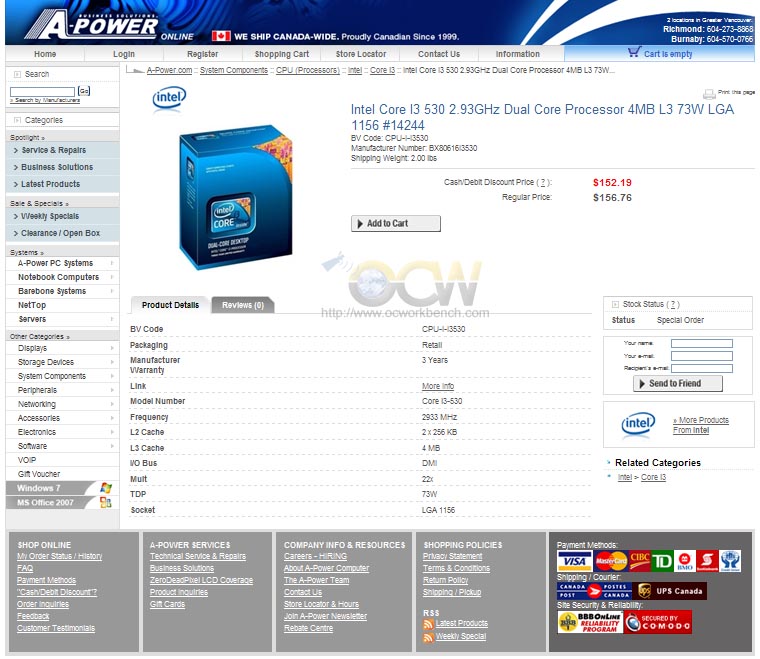Click the Visa payment icon
The width and height of the screenshot is (760, 659).
click(574, 561)
